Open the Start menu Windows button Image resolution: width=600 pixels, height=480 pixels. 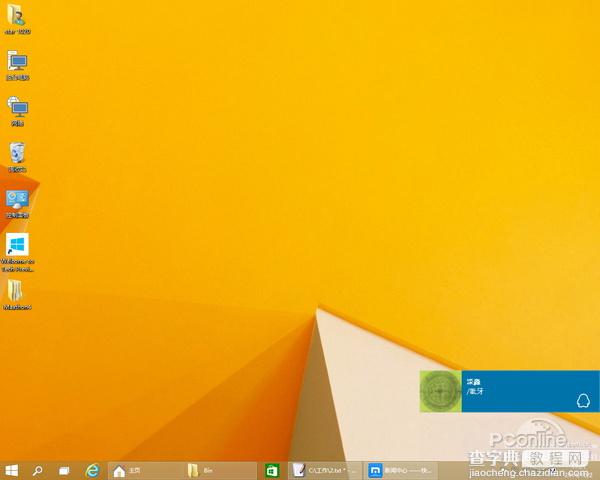[x=11, y=470]
